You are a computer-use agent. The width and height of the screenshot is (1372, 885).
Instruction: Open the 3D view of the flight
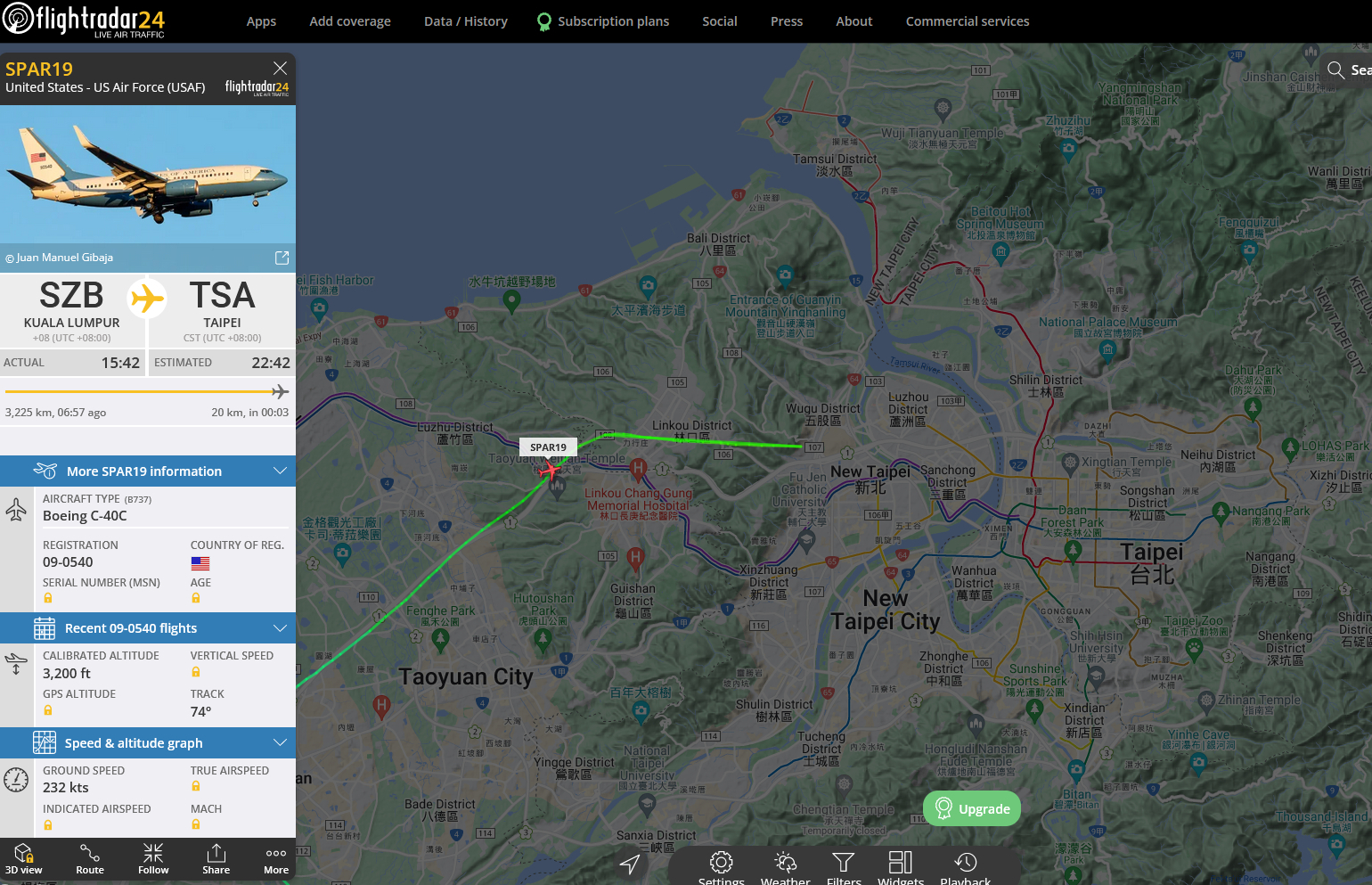(x=23, y=859)
